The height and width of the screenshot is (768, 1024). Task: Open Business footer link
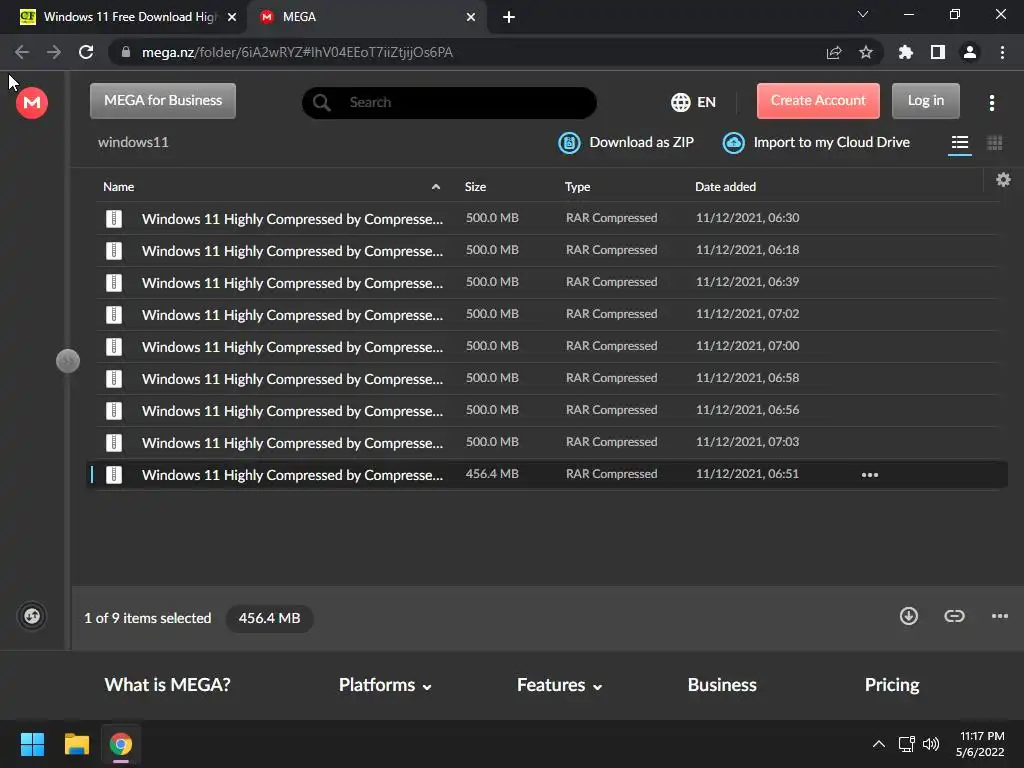coord(722,685)
